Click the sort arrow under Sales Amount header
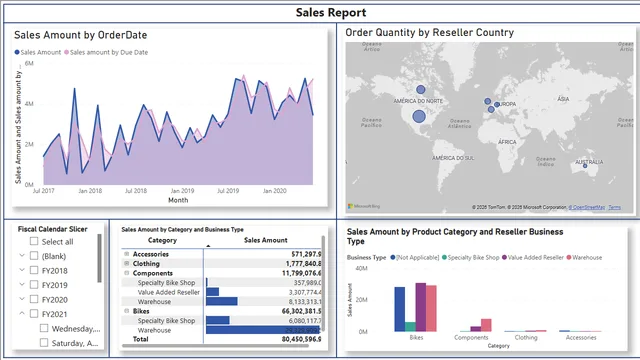This screenshot has width=640, height=360. 208,246
